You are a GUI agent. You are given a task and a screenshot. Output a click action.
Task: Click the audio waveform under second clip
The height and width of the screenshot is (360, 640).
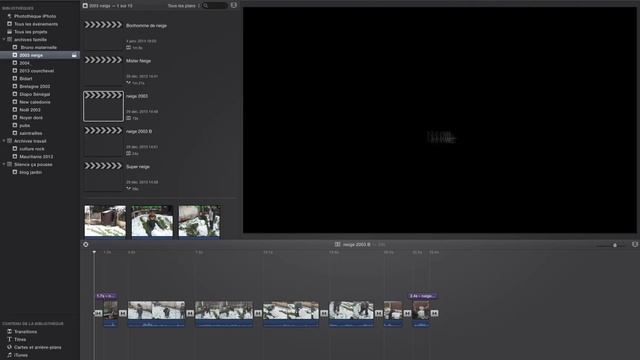click(x=156, y=323)
